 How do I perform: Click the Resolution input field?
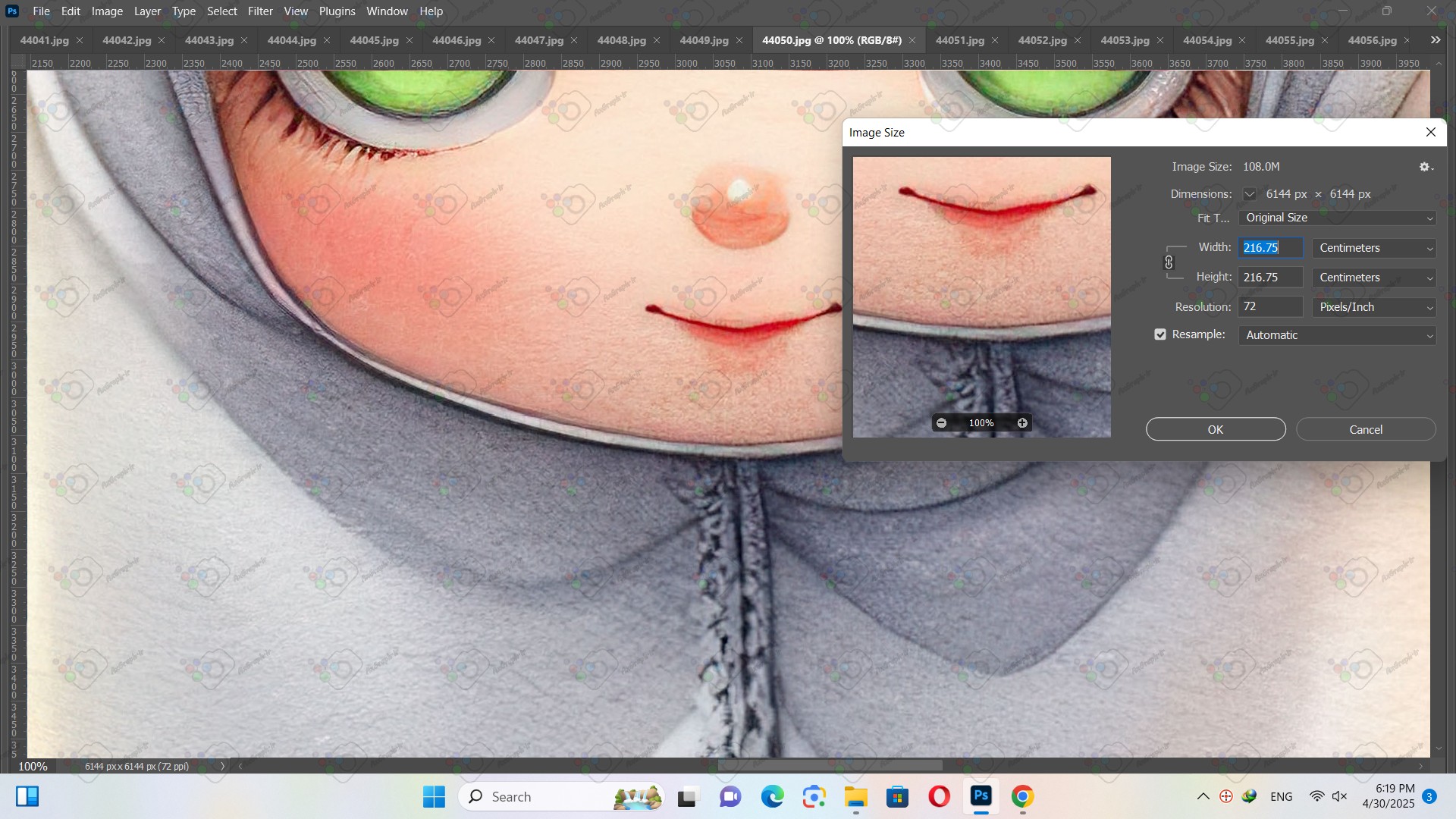click(x=1270, y=307)
